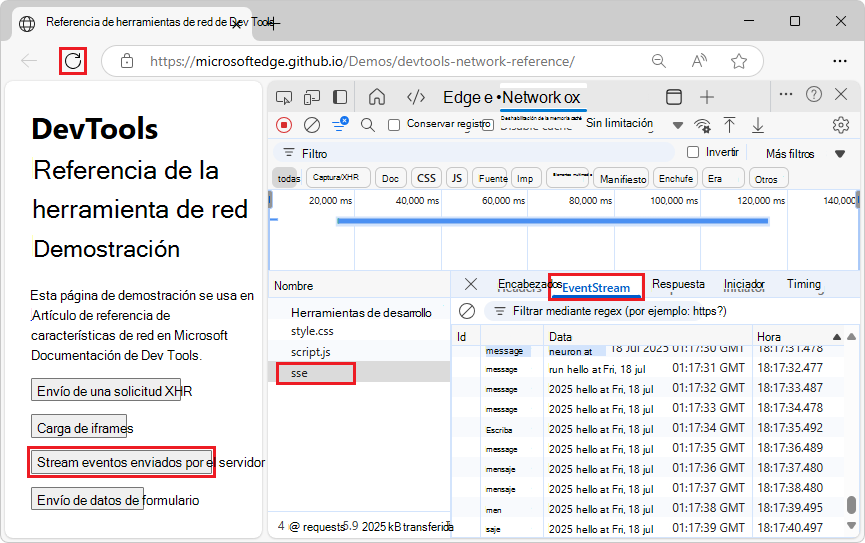Open the Application tool icon in DevTools
Viewport: 865px width, 543px height.
[674, 97]
